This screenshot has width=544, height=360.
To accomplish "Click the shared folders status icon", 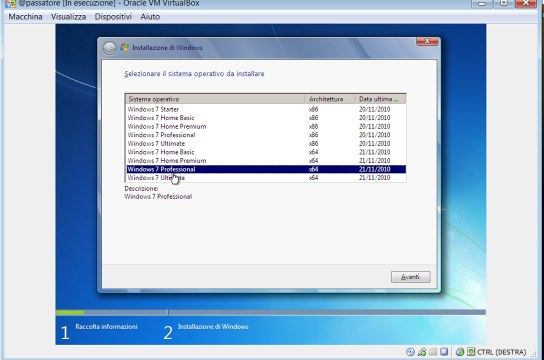I will click(x=433, y=352).
